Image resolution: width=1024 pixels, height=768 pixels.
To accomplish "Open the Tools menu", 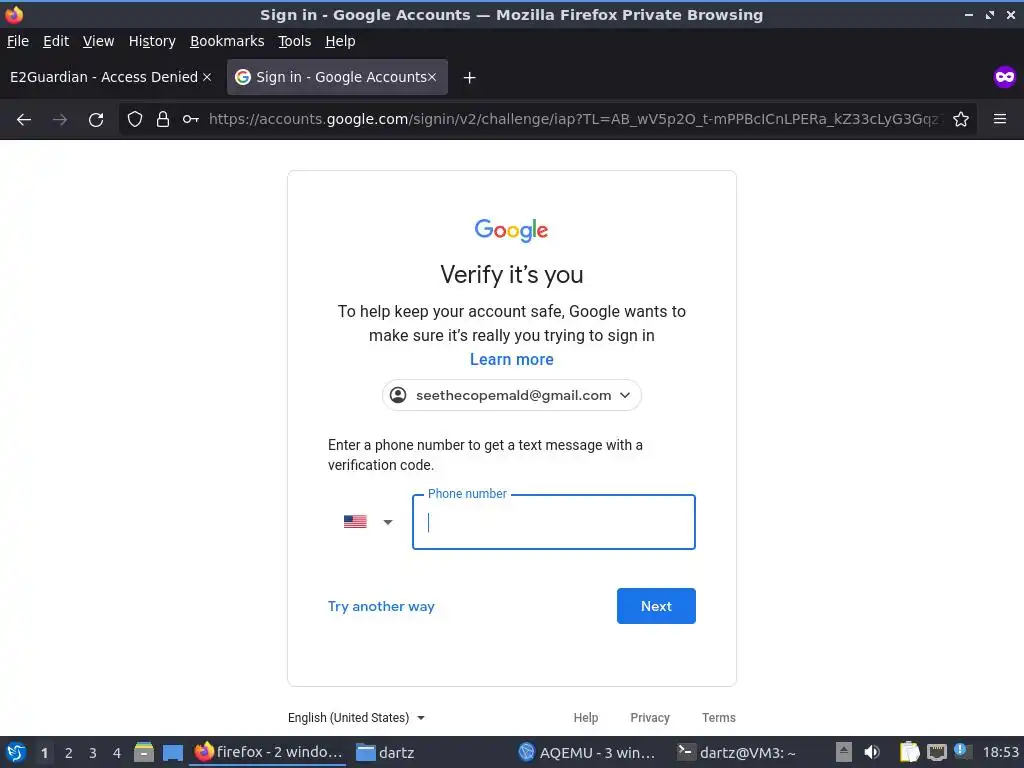I will coord(295,41).
